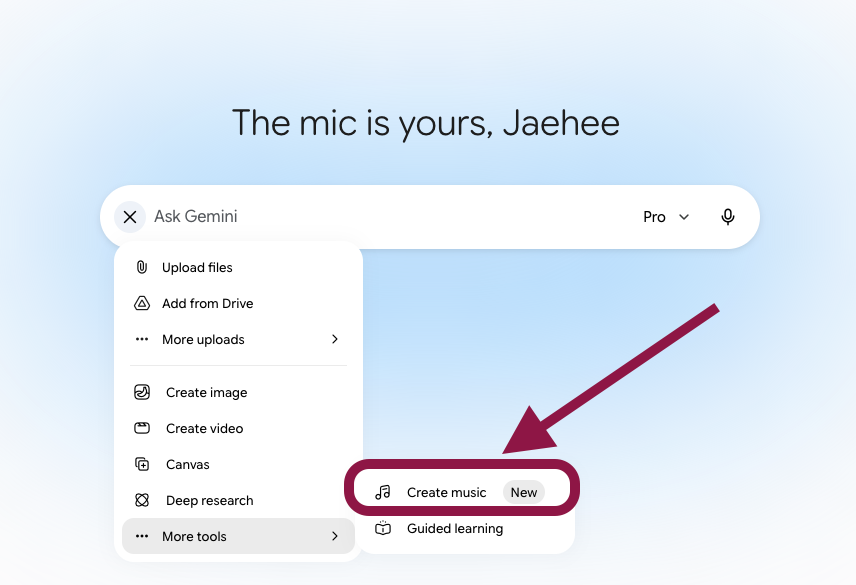This screenshot has height=585, width=856.
Task: Click the music note Create music icon
Action: [383, 492]
